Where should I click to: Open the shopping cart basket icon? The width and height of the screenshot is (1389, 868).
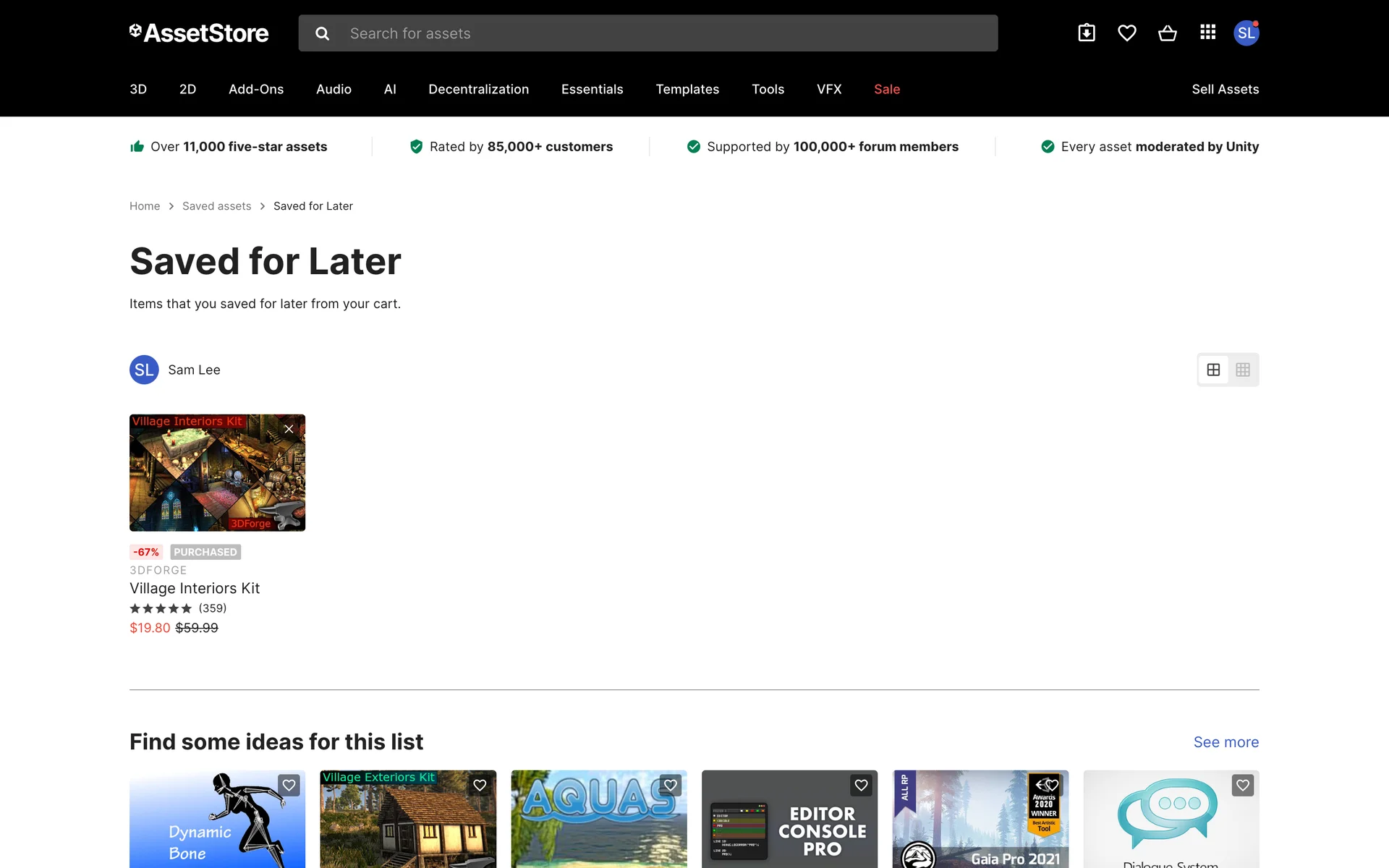coord(1167,33)
